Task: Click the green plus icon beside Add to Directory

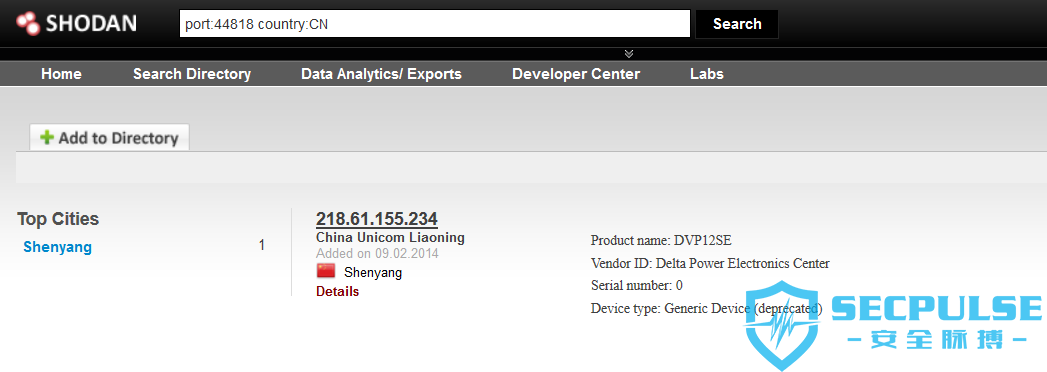Action: (x=47, y=138)
